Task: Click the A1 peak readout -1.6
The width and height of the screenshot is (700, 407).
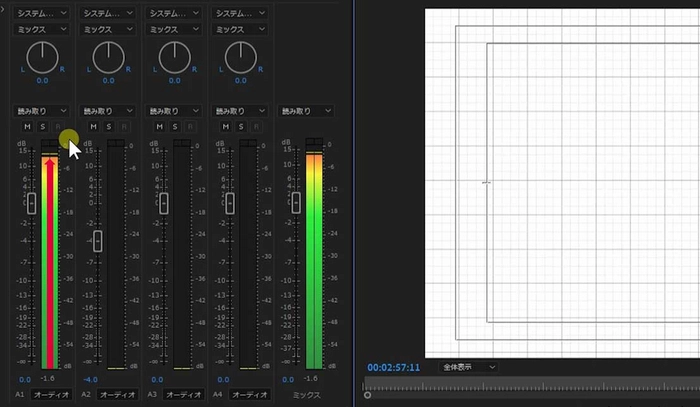Action: pos(48,378)
